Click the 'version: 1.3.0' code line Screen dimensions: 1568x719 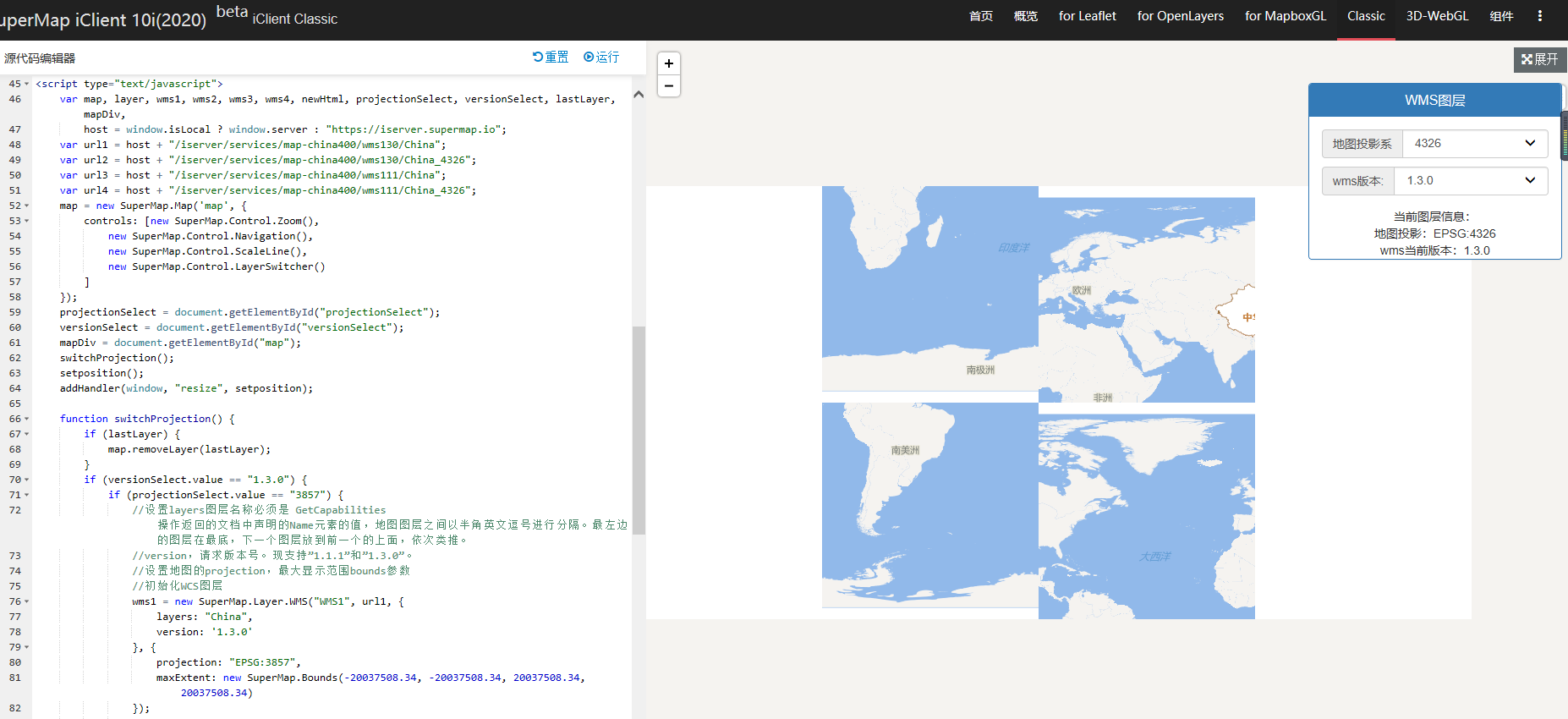pyautogui.click(x=205, y=632)
